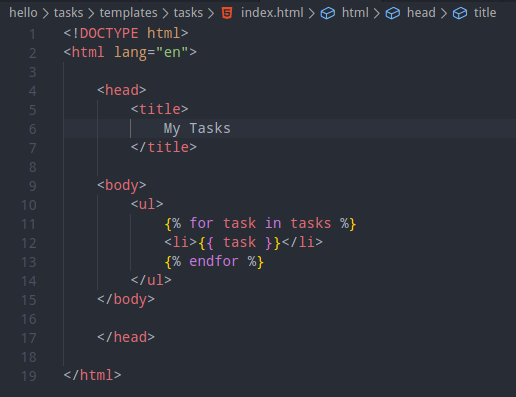Click line number 6 in gutter
The width and height of the screenshot is (516, 397).
click(32, 129)
